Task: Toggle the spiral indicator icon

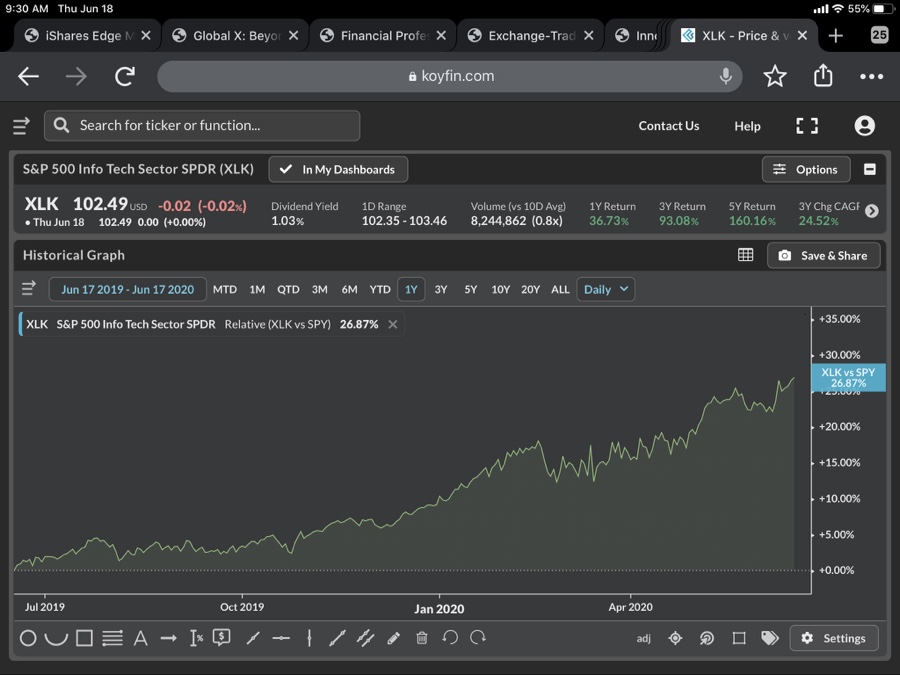Action: tap(707, 638)
